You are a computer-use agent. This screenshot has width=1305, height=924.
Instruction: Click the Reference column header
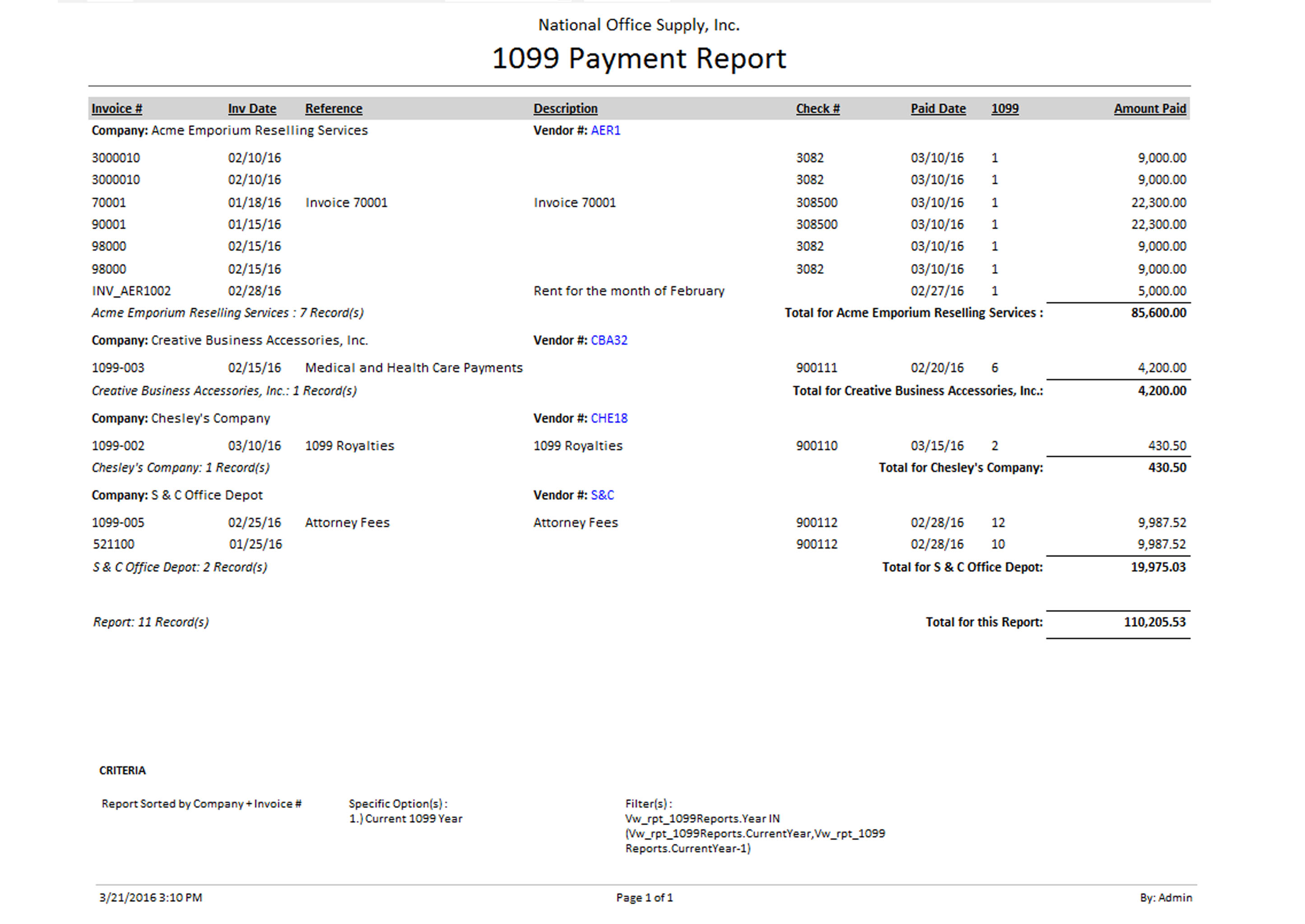tap(333, 109)
